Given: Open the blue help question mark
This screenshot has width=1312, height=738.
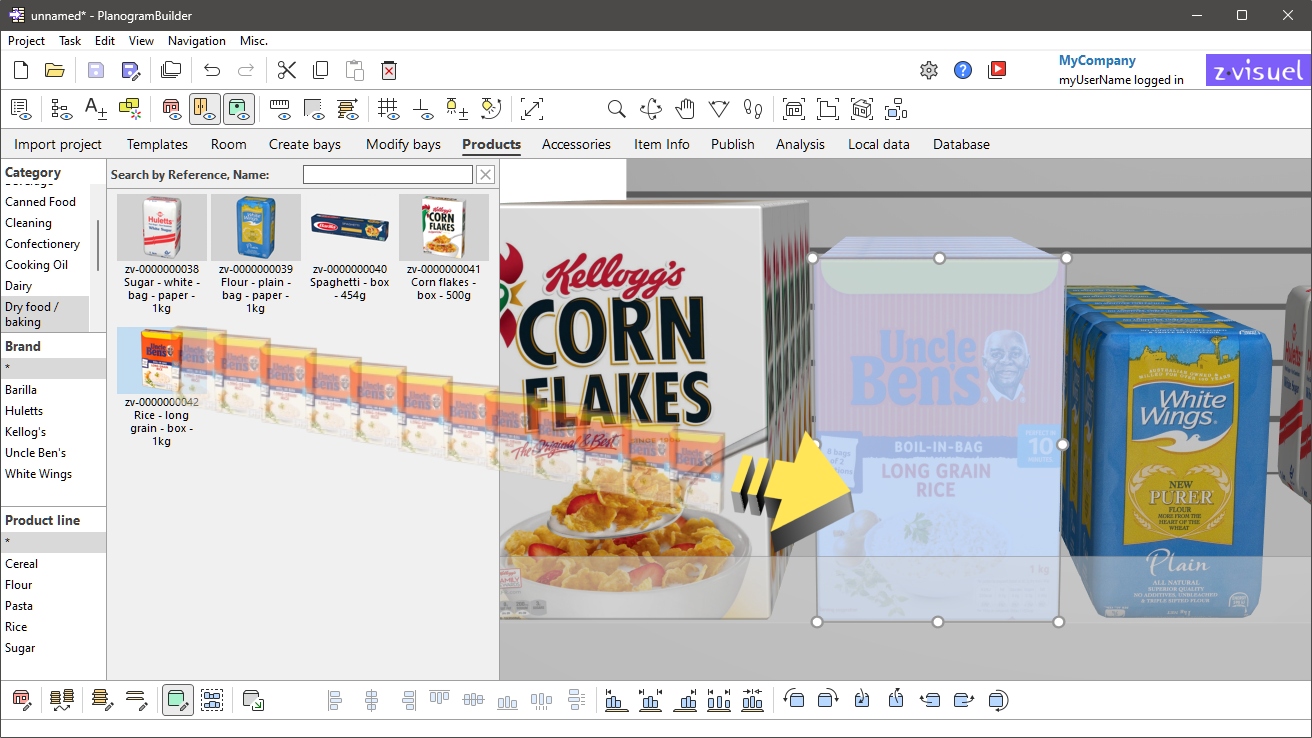Looking at the screenshot, I should 963,70.
